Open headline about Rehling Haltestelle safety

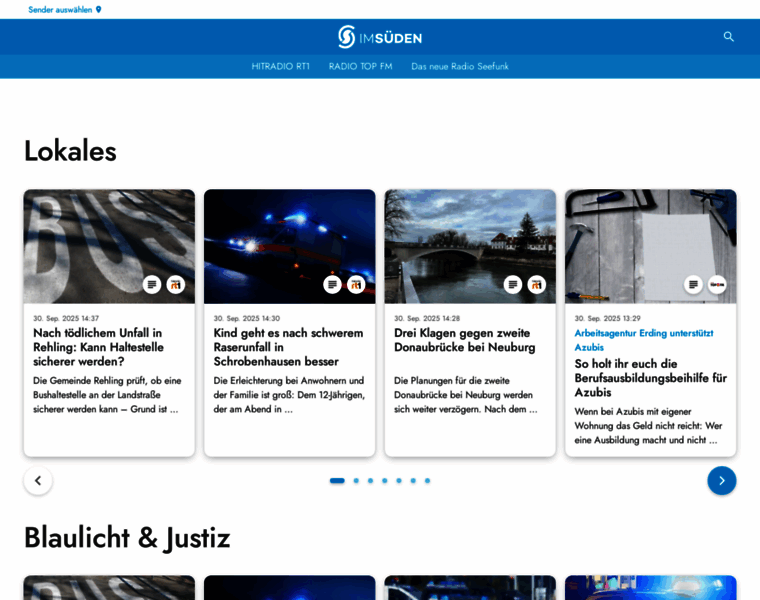pyautogui.click(x=98, y=347)
